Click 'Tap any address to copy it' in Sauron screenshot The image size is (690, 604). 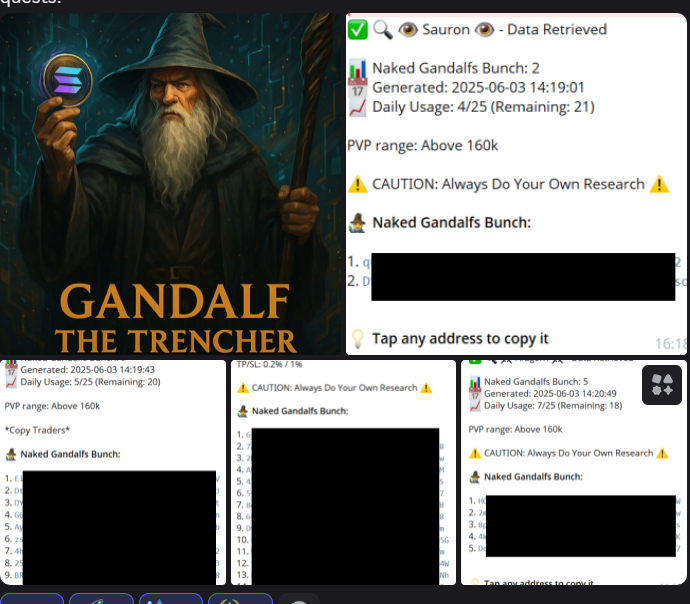460,338
